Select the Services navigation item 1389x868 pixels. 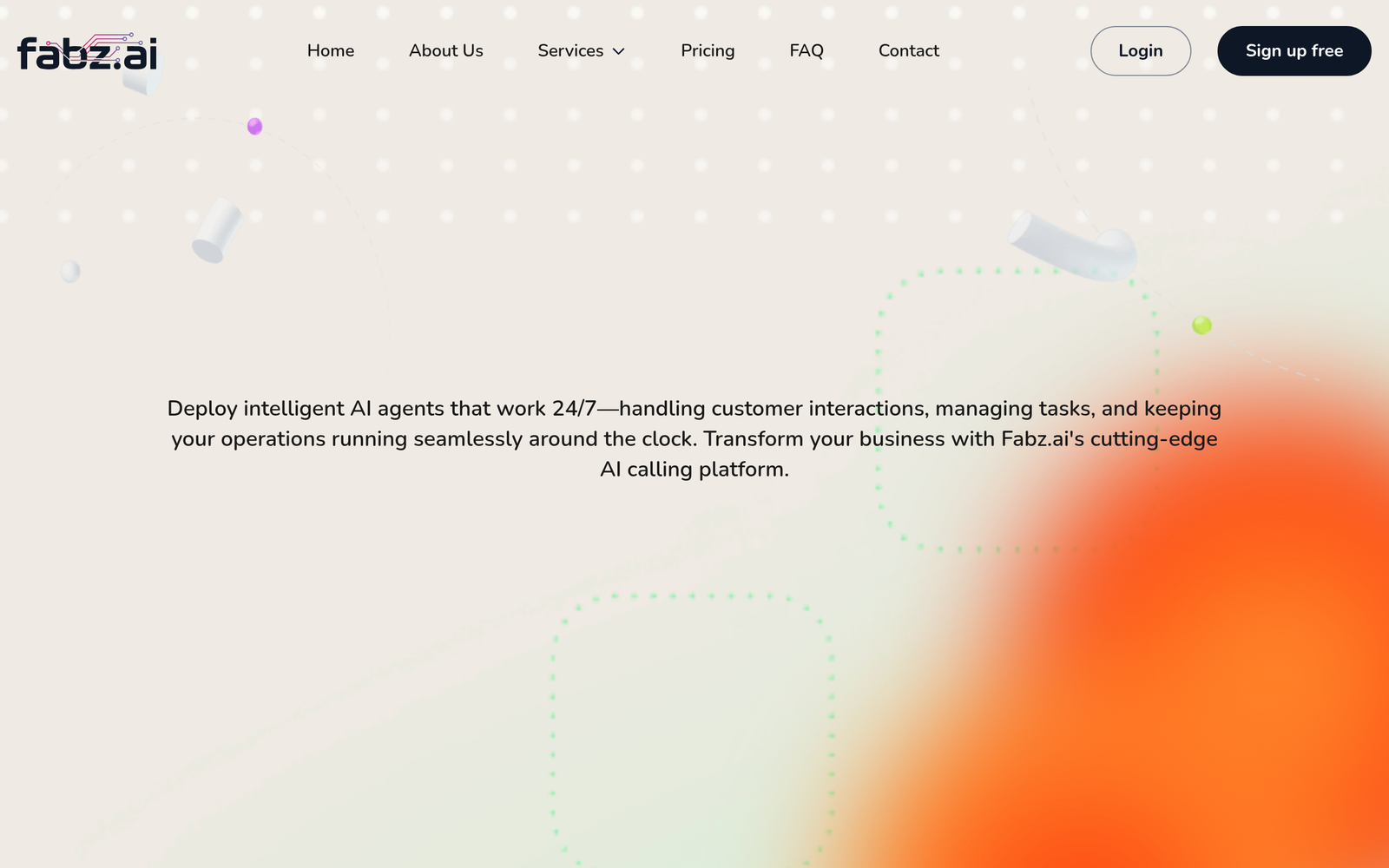pyautogui.click(x=570, y=50)
